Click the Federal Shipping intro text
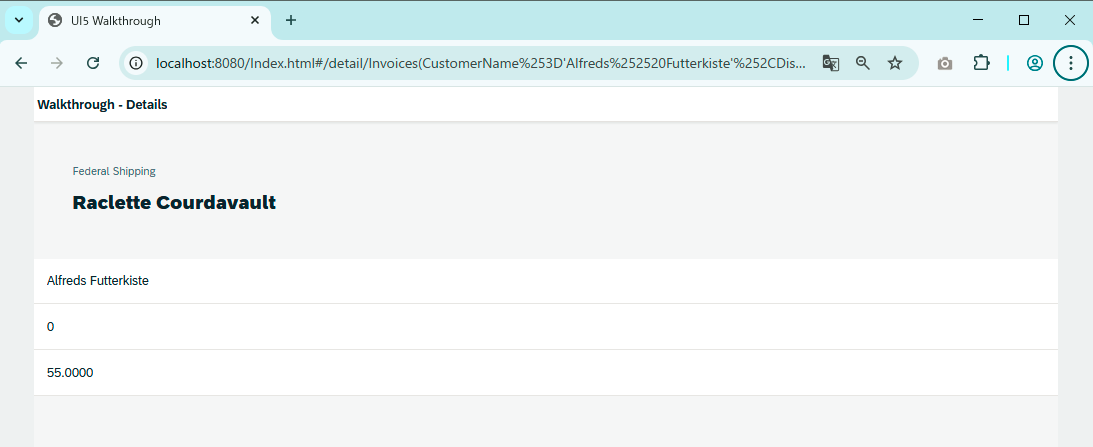1093x447 pixels. tap(114, 171)
